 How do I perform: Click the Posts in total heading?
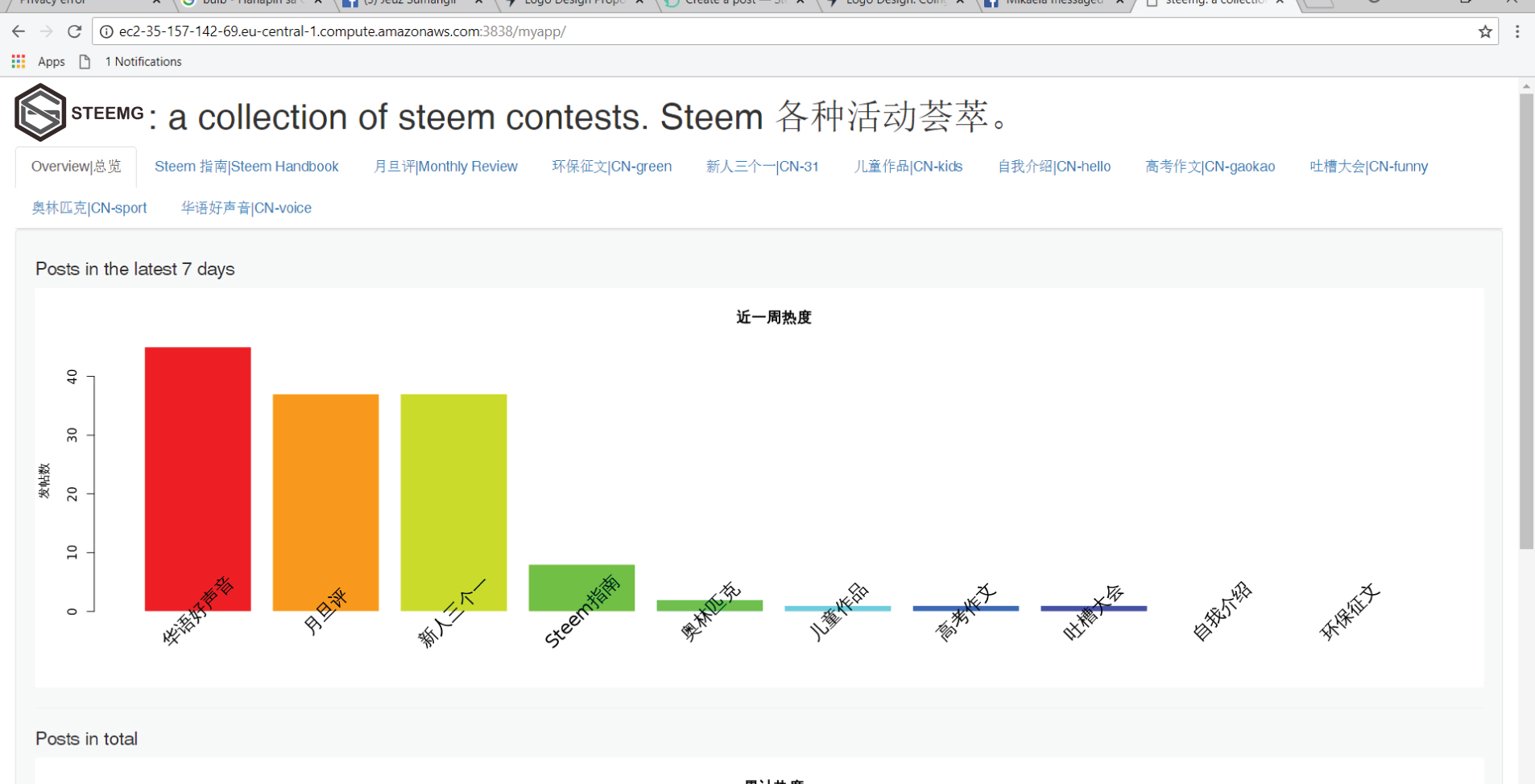click(86, 739)
